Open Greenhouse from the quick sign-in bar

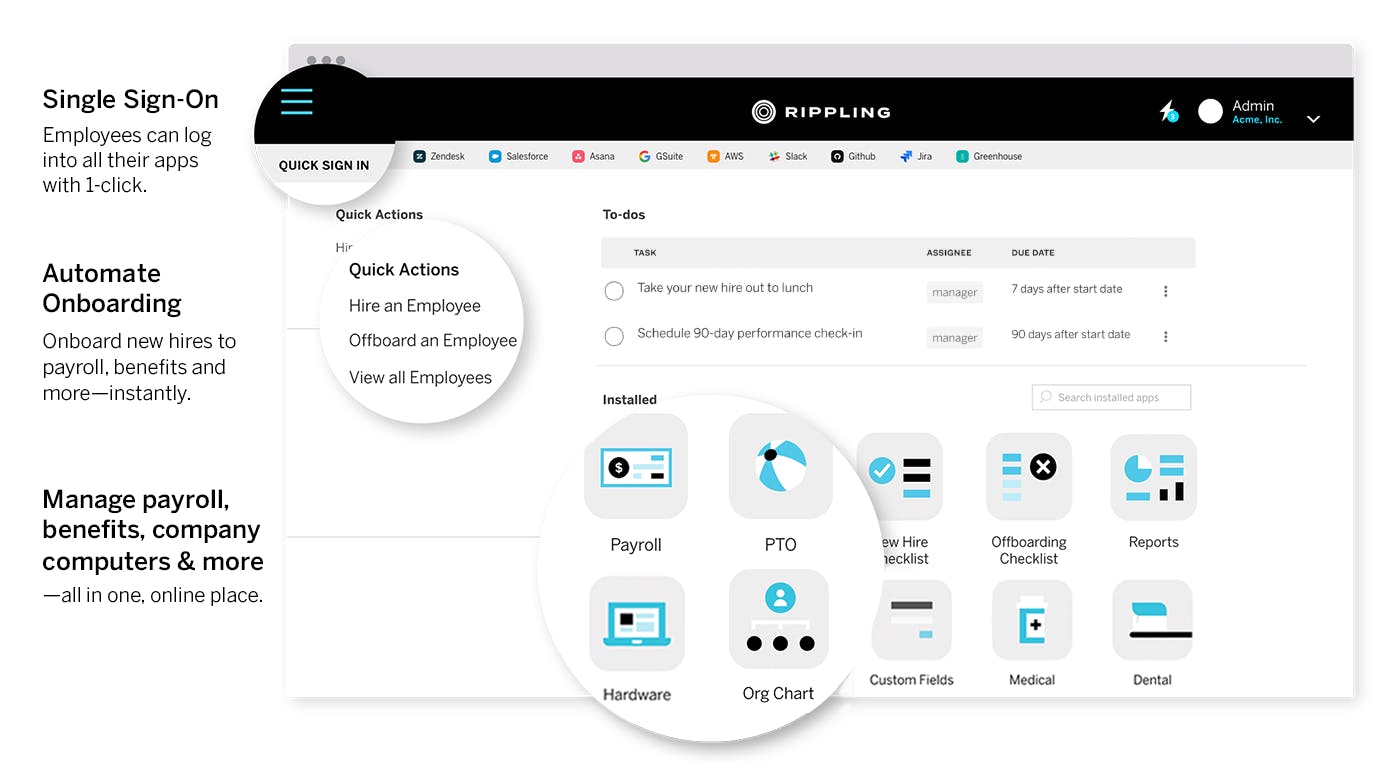(x=989, y=156)
